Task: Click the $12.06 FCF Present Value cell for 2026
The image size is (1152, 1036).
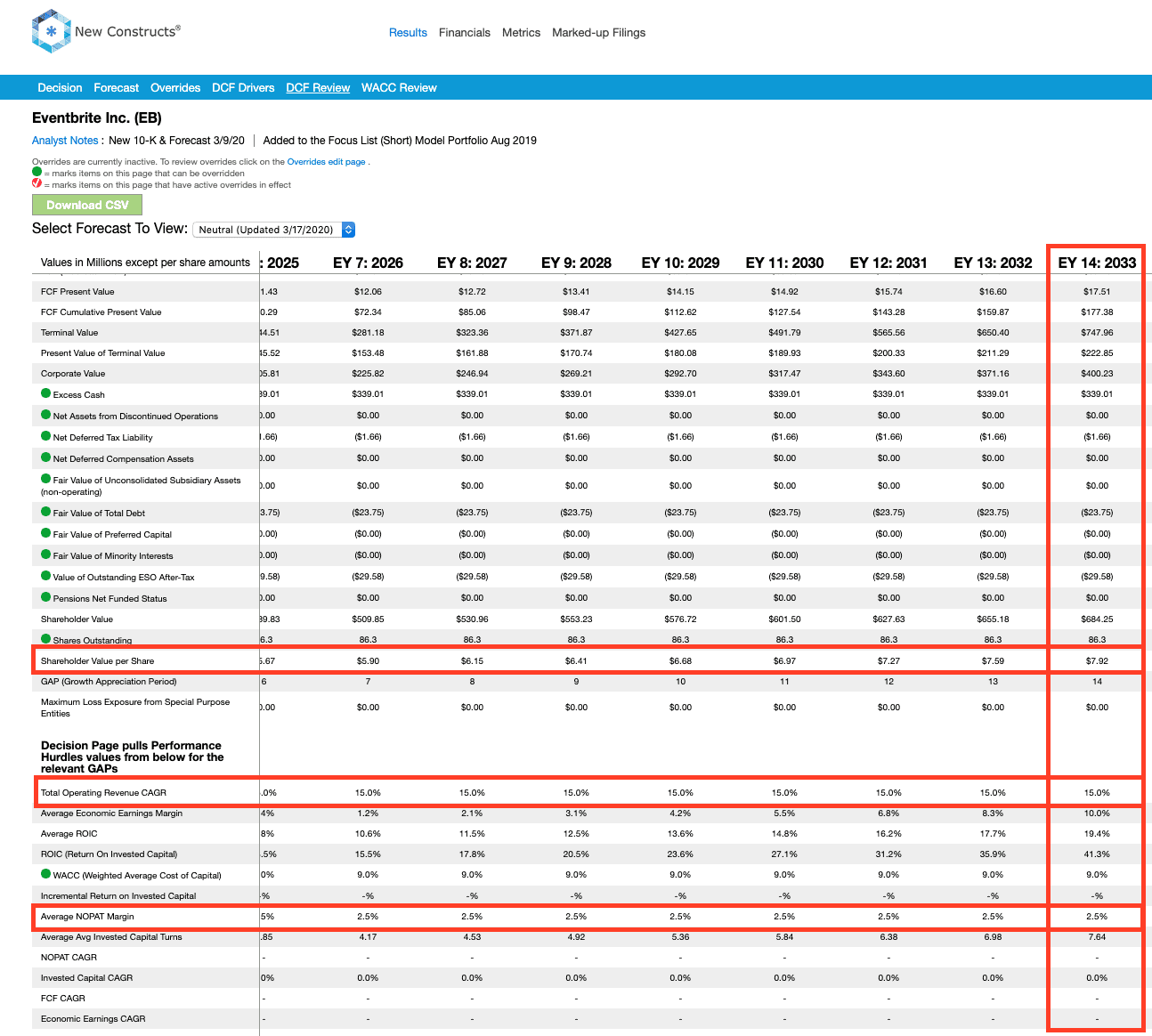Action: point(368,292)
